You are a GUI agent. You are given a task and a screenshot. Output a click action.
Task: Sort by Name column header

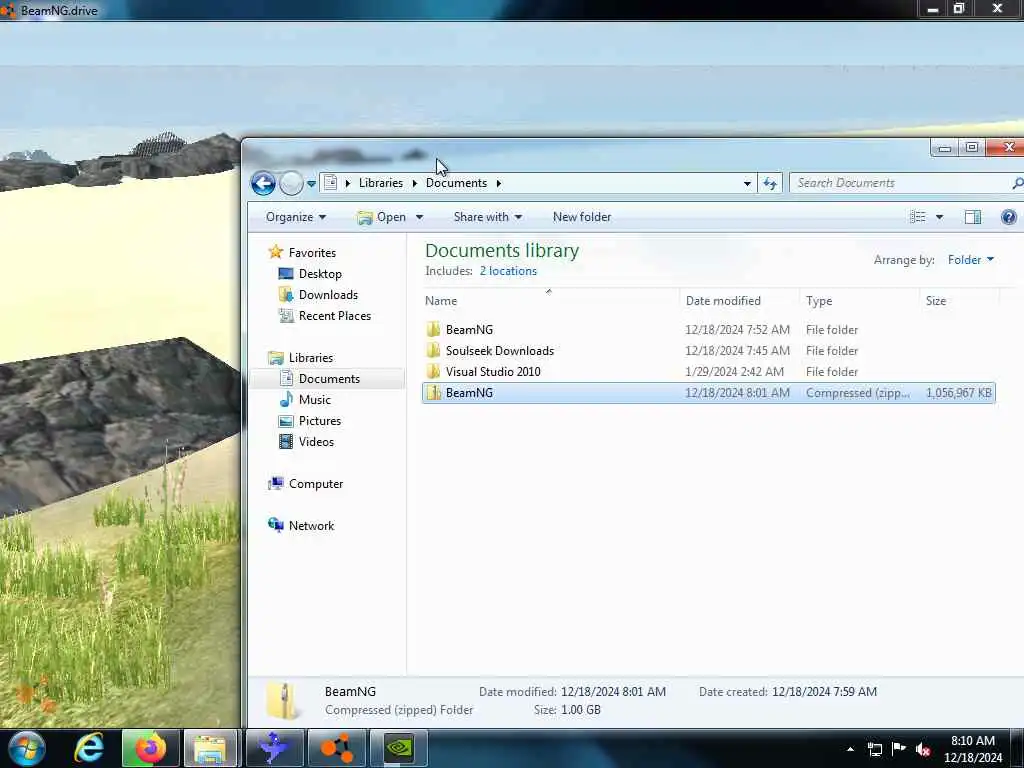tap(551, 300)
